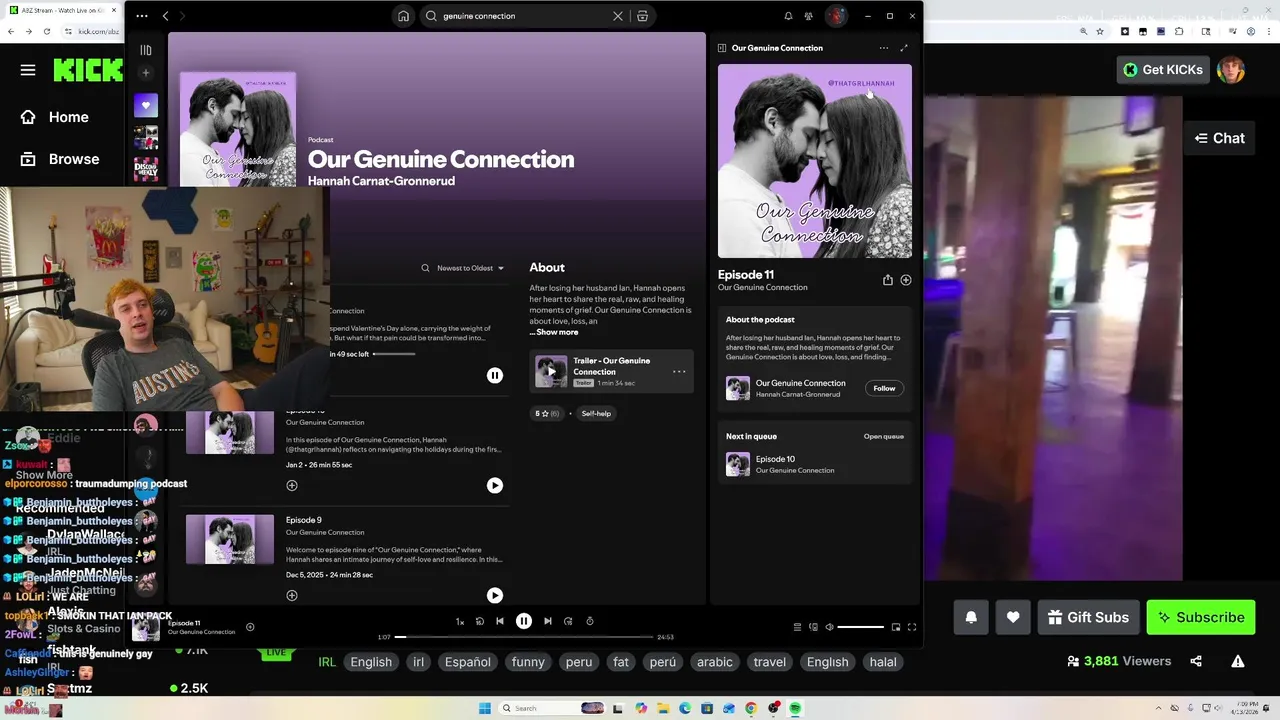Skip forward 15 seconds
1280x720 pixels.
pyautogui.click(x=568, y=621)
